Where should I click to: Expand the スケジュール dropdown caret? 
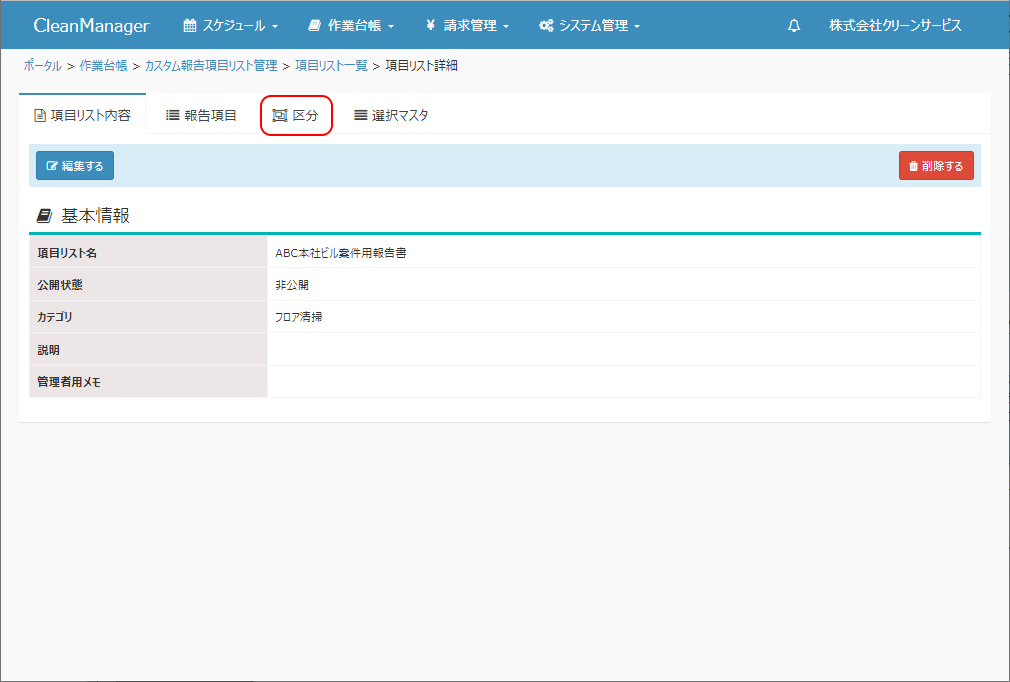point(275,27)
